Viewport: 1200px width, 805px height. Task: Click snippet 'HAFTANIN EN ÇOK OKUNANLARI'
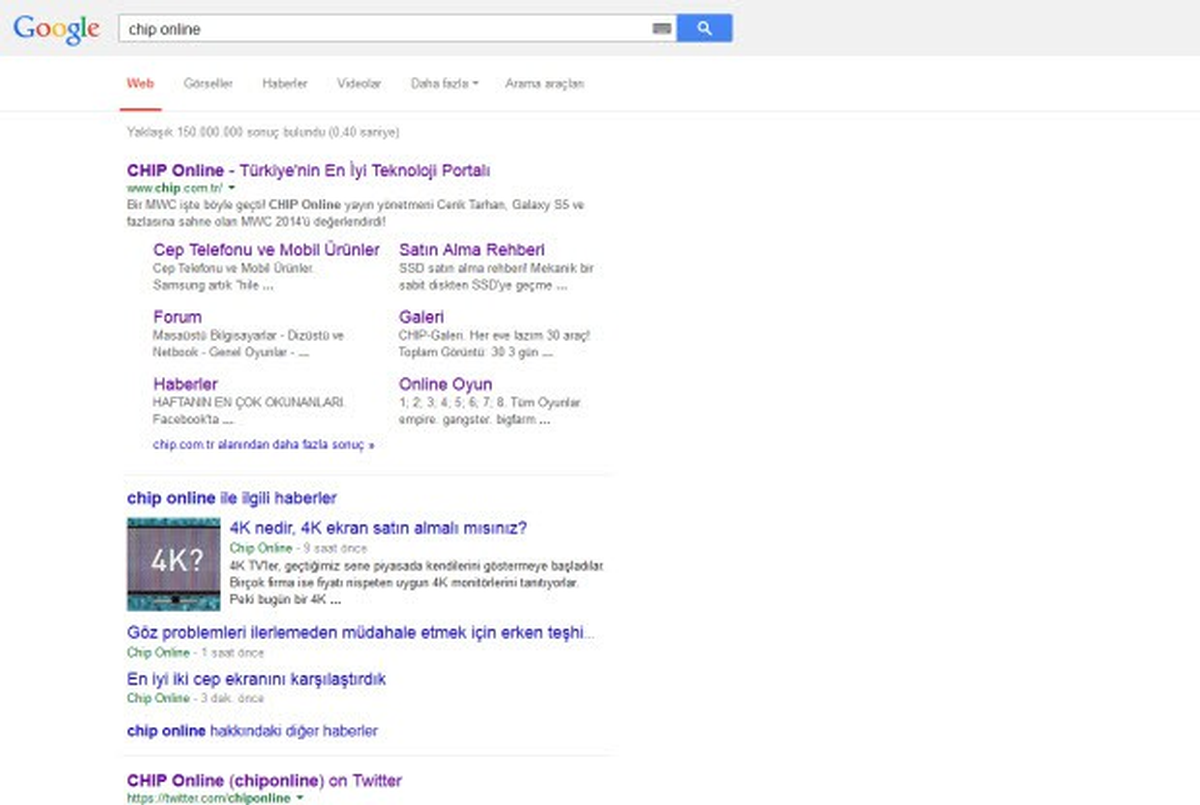[x=249, y=402]
